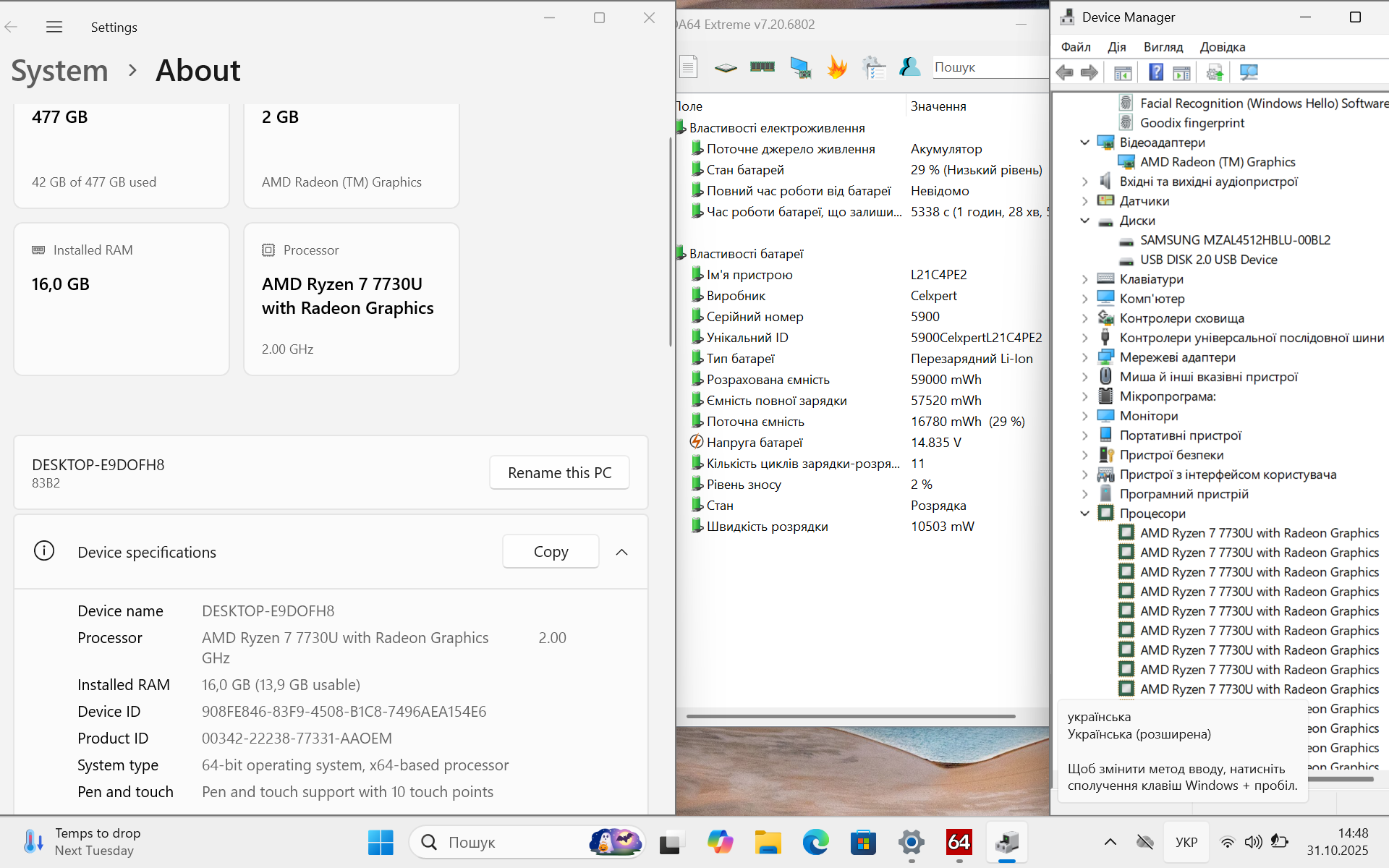Click the AIDA64 Пошук search field
Image resolution: width=1389 pixels, height=868 pixels.
(x=987, y=67)
